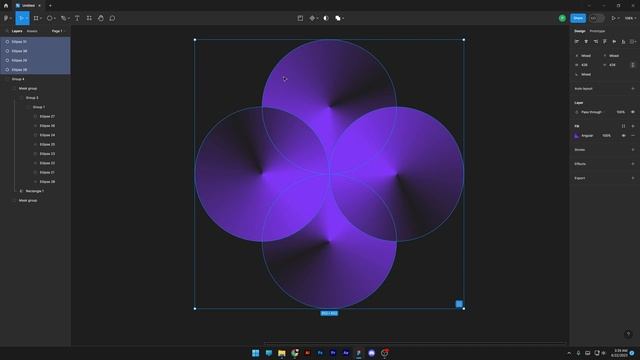Image resolution: width=640 pixels, height=360 pixels.
Task: Expand the Auto layout section
Action: (633, 89)
